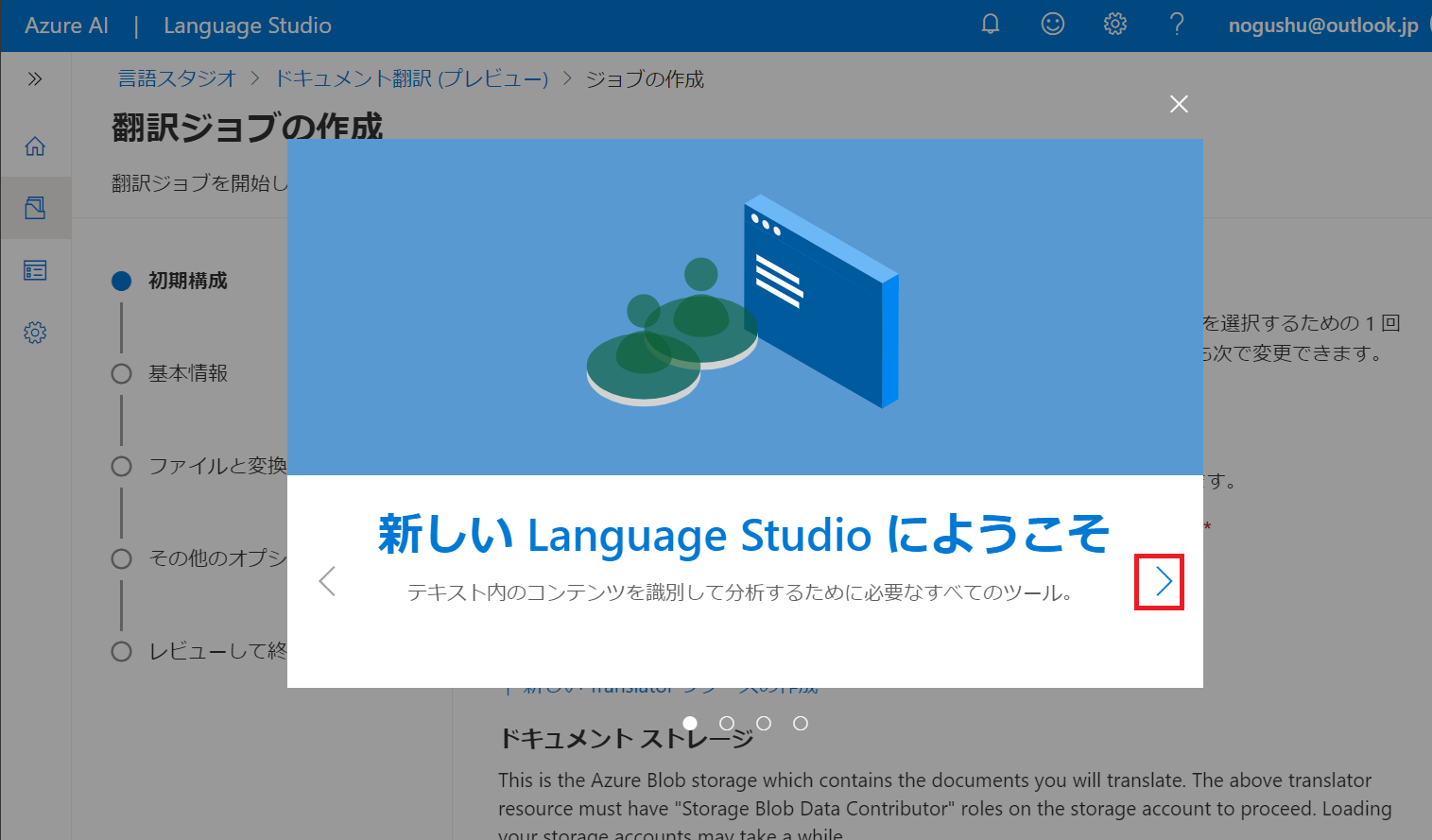1432x840 pixels.
Task: Open the help question mark icon
Action: (1177, 25)
